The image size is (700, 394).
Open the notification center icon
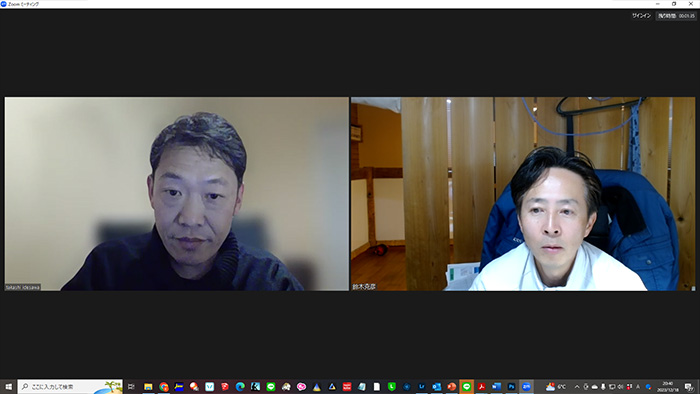689,387
